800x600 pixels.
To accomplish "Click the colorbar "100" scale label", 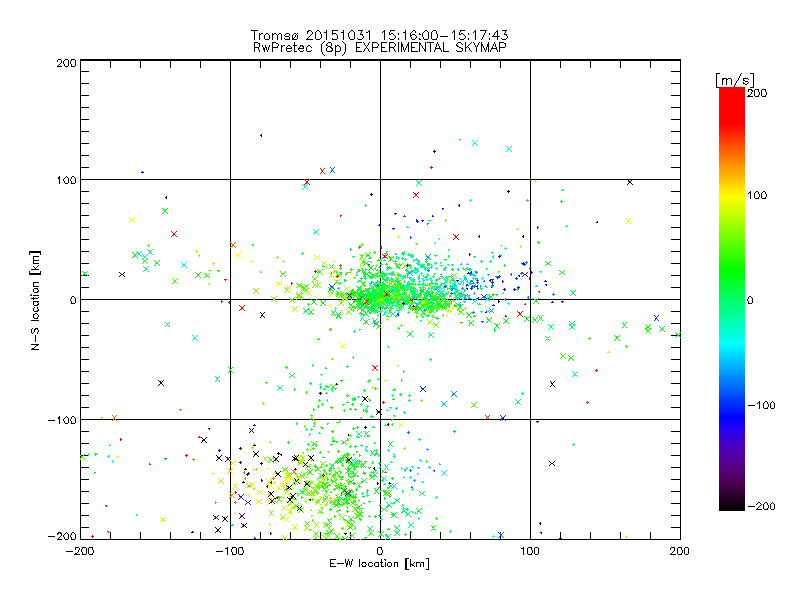I will (x=757, y=195).
